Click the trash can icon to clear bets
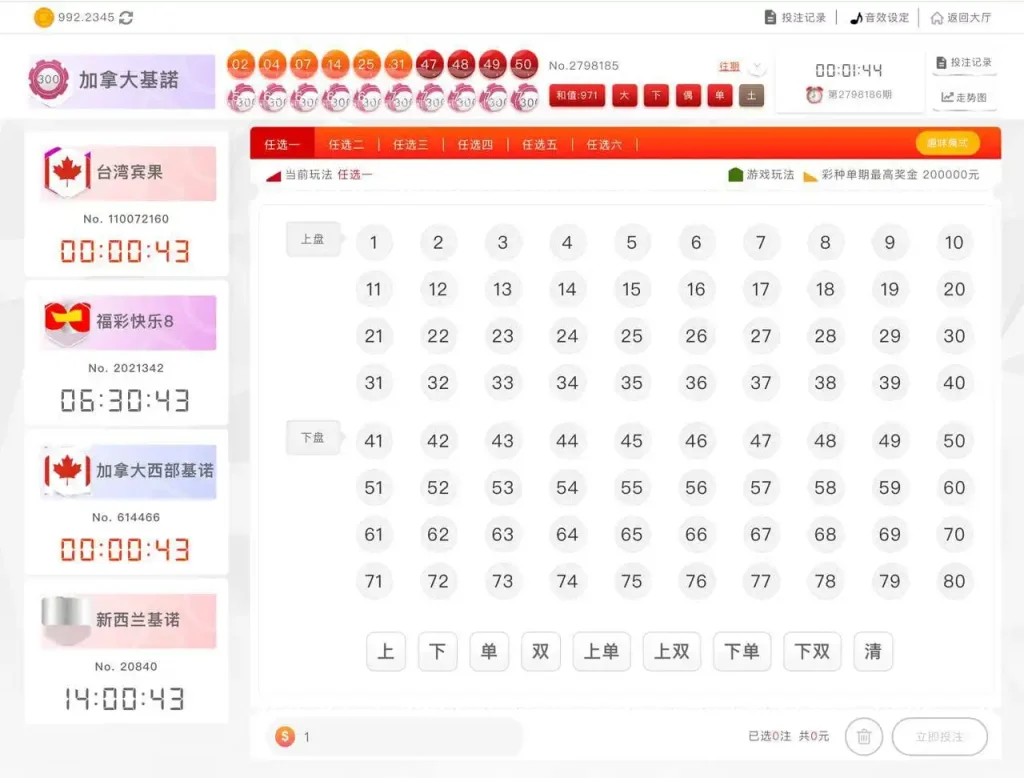The width and height of the screenshot is (1024, 778). point(864,737)
